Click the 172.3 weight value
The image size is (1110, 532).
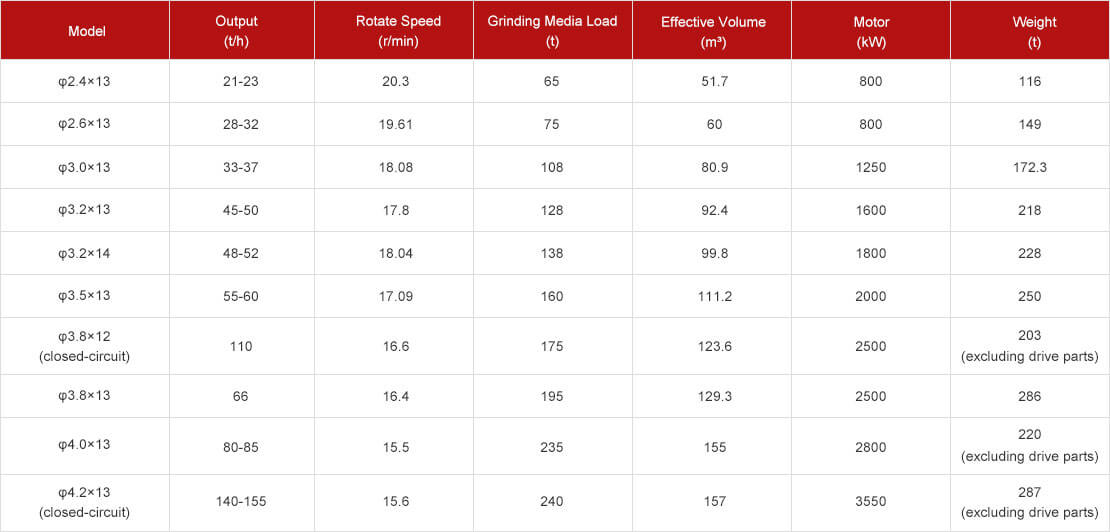pos(1030,168)
